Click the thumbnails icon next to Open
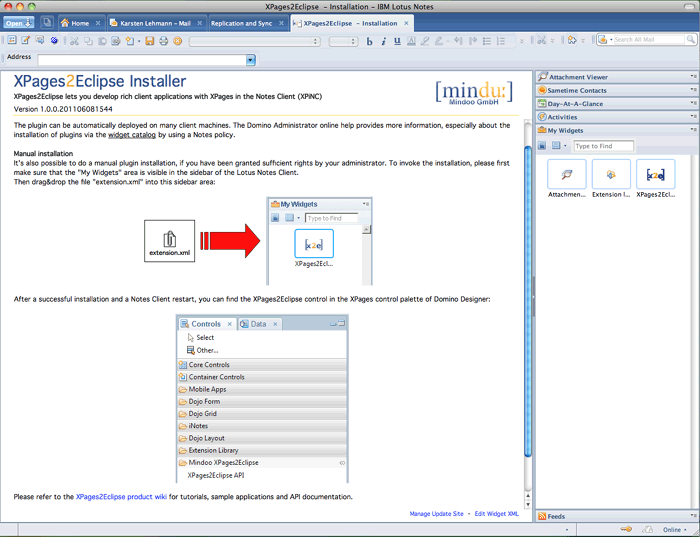This screenshot has width=700, height=537. click(47, 22)
